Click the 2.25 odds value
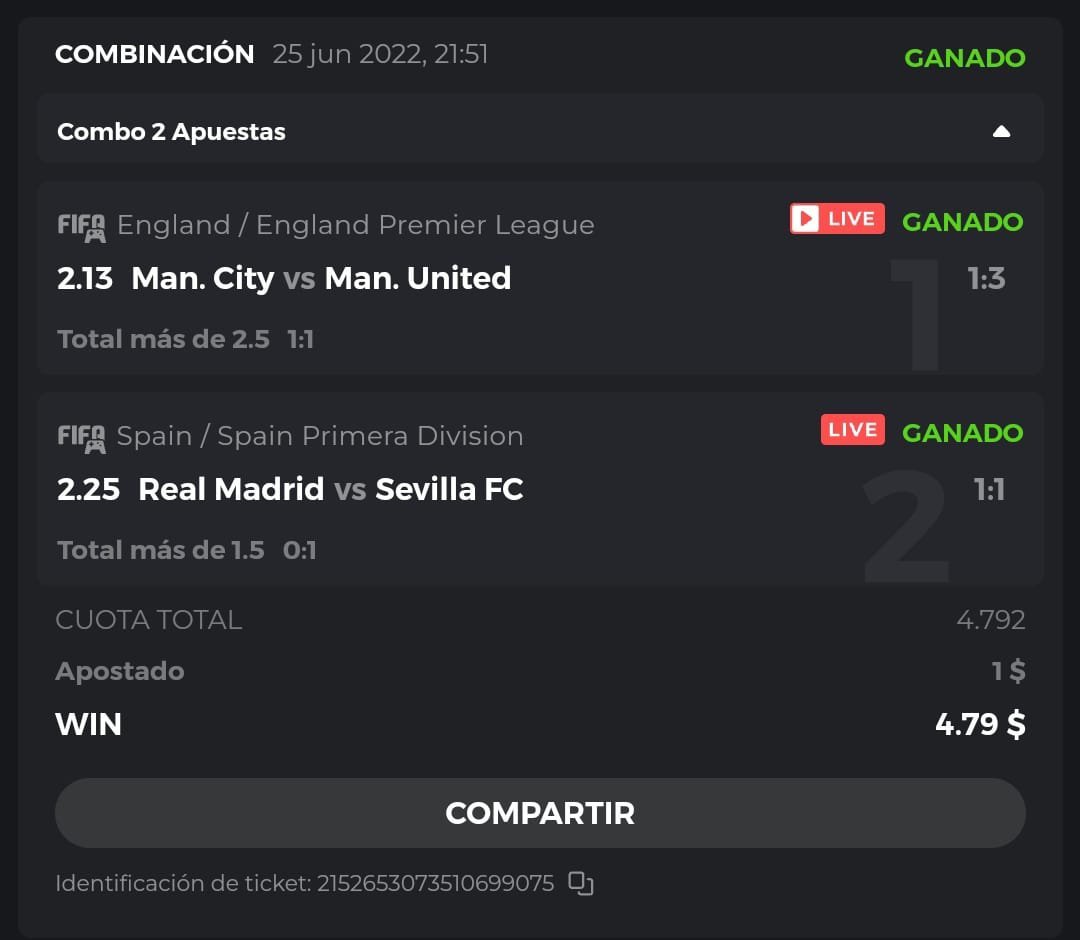 click(88, 489)
